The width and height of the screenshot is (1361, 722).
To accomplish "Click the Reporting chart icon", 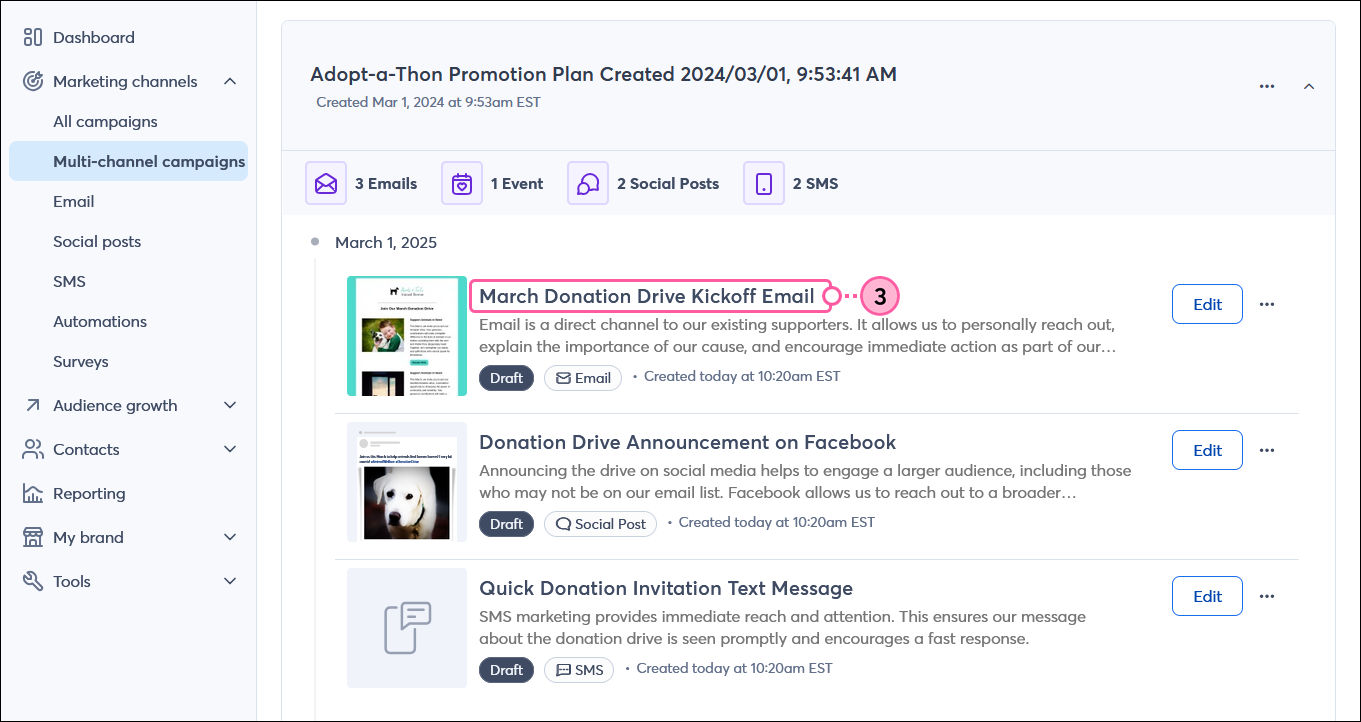I will coord(33,493).
